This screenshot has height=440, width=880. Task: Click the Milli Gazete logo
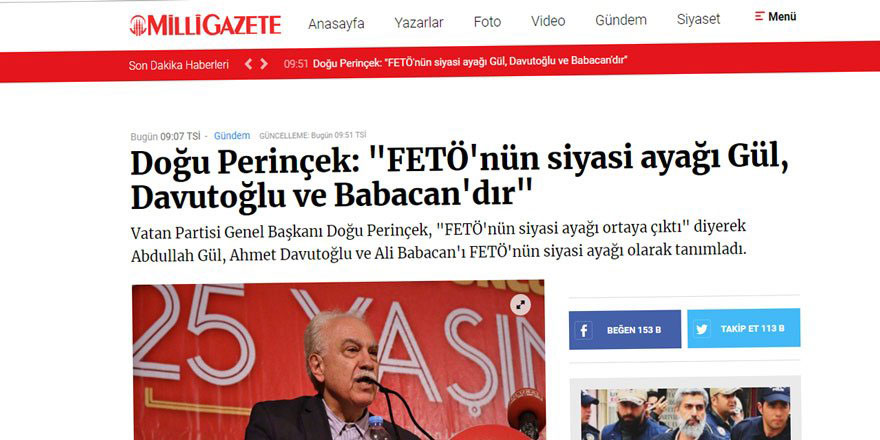[x=205, y=25]
